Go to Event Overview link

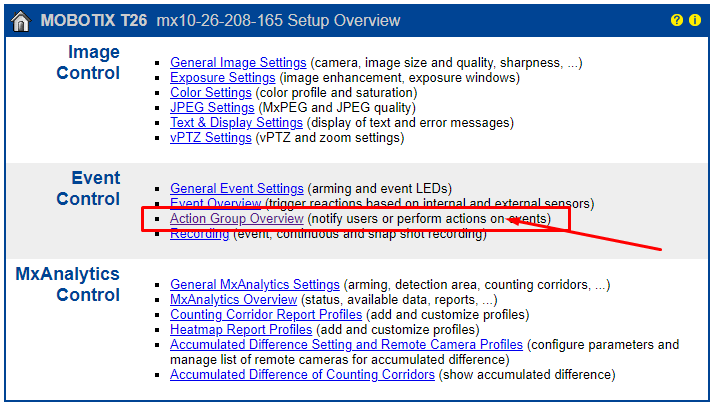tap(215, 203)
